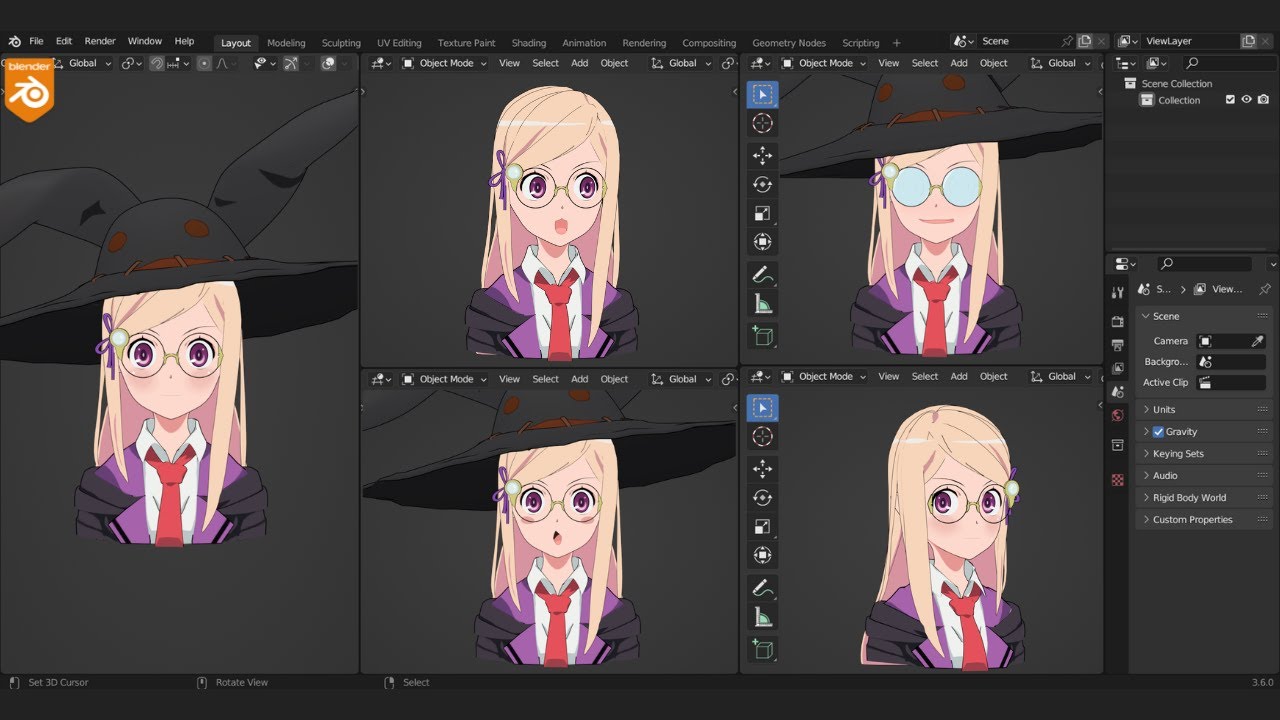Choose the Add Cube tool in top-right viewport
Viewport: 1280px width, 720px height.
tap(762, 336)
